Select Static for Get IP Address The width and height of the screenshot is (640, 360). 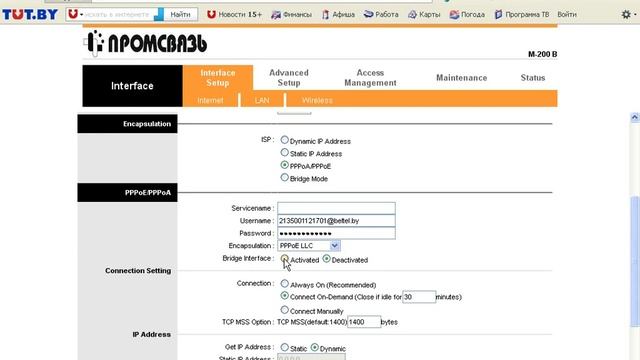point(284,347)
